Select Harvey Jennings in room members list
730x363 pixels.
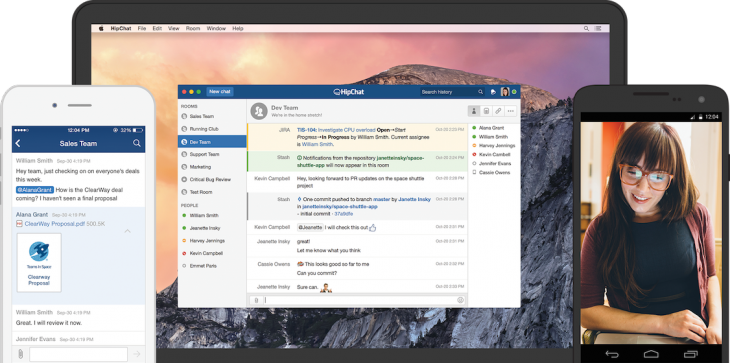click(496, 146)
